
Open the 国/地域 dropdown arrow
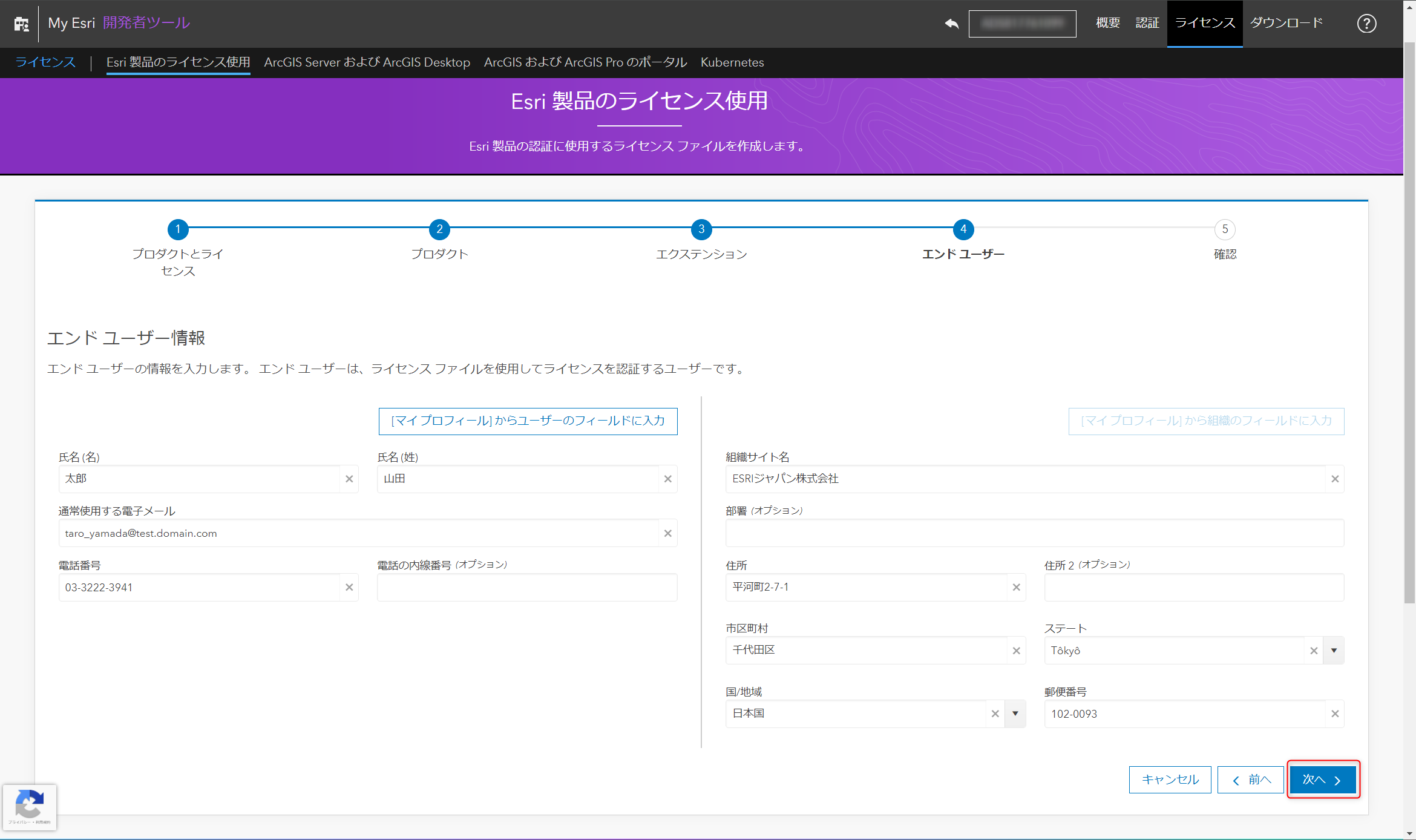coord(1015,714)
